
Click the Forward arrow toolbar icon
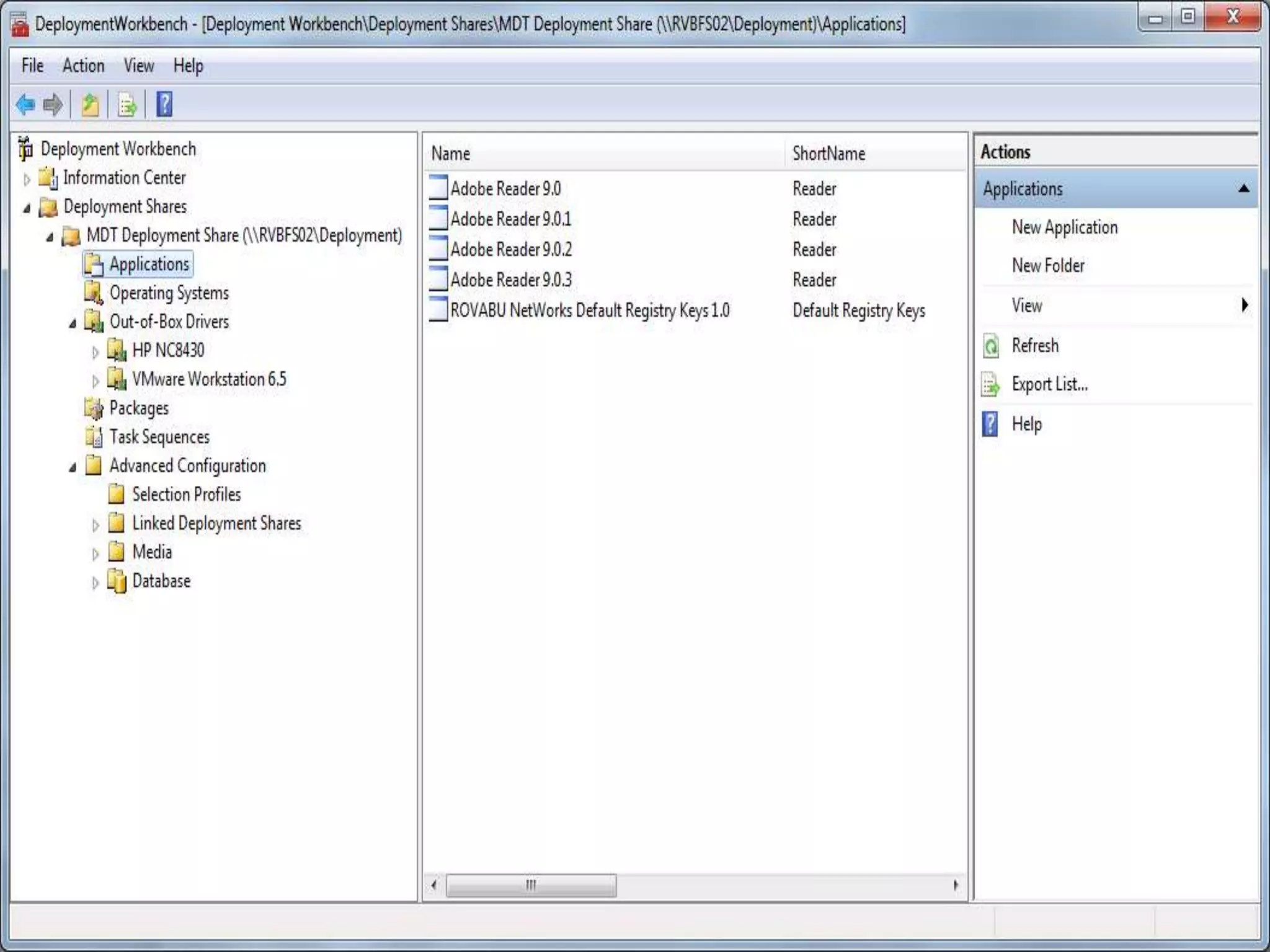pyautogui.click(x=53, y=104)
